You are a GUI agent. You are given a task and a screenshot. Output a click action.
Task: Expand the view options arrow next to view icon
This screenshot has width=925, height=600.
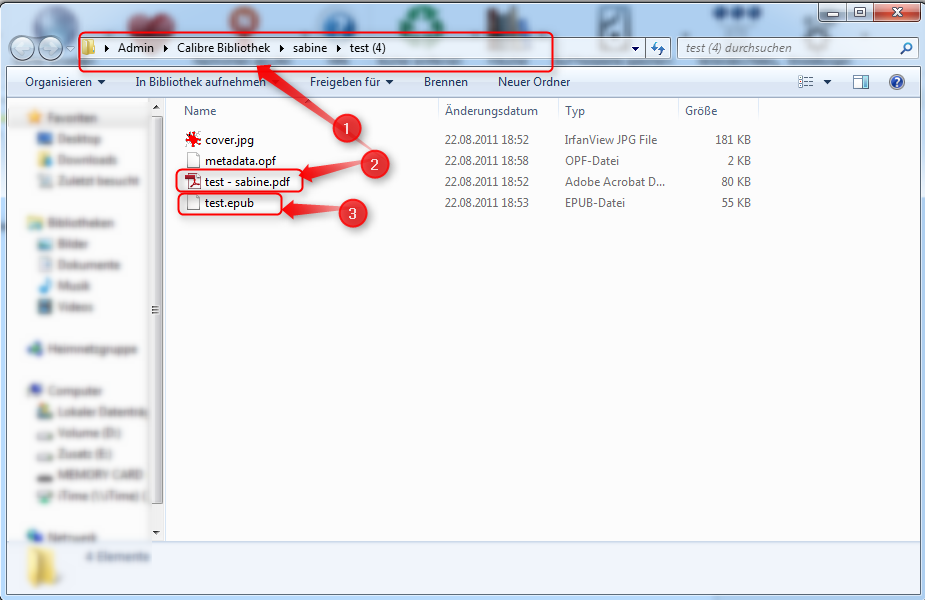coord(827,82)
